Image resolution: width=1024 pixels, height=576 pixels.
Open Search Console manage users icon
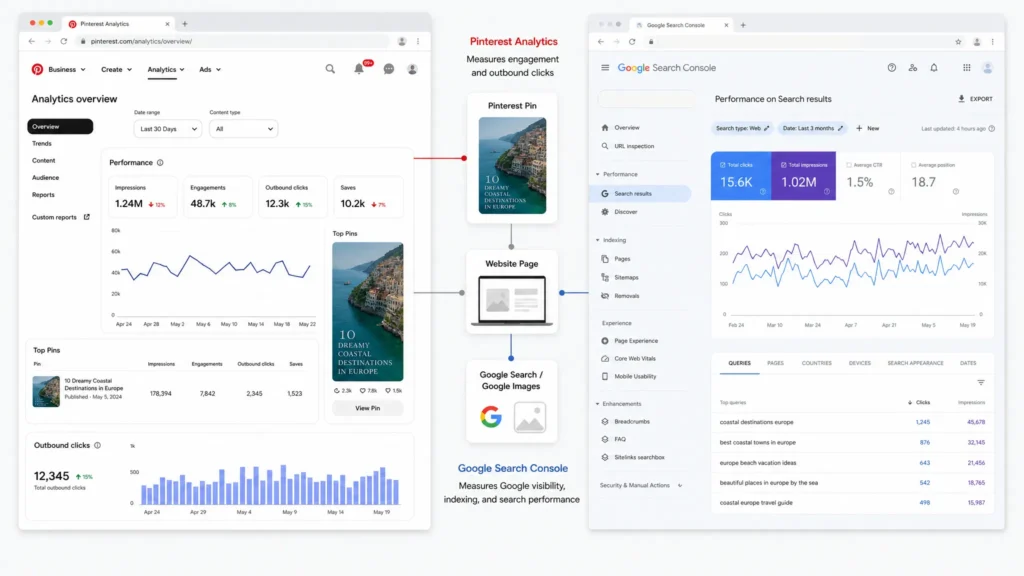[913, 68]
